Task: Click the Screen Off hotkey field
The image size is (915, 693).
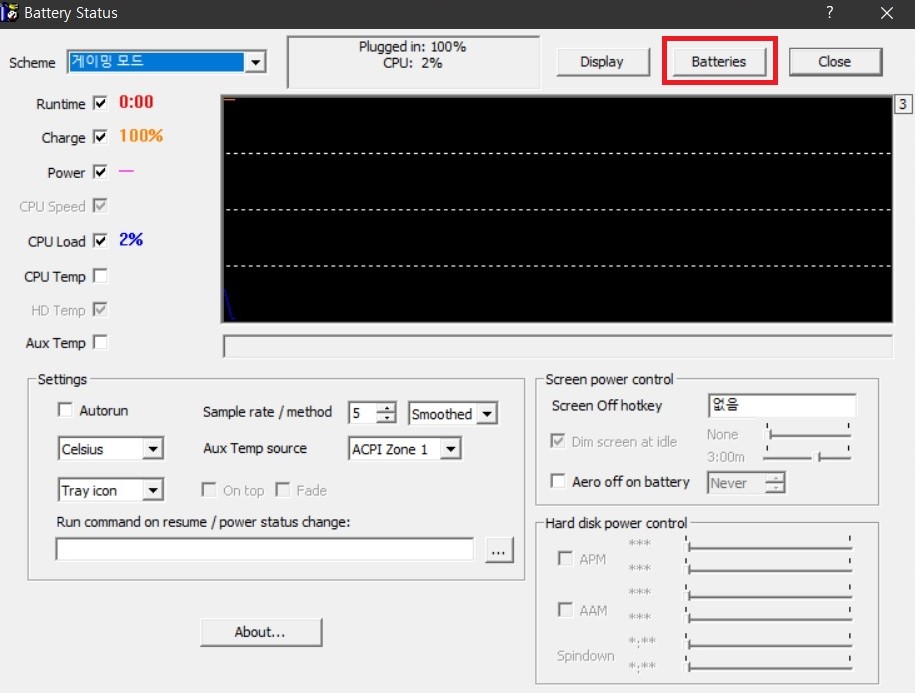Action: (x=782, y=406)
